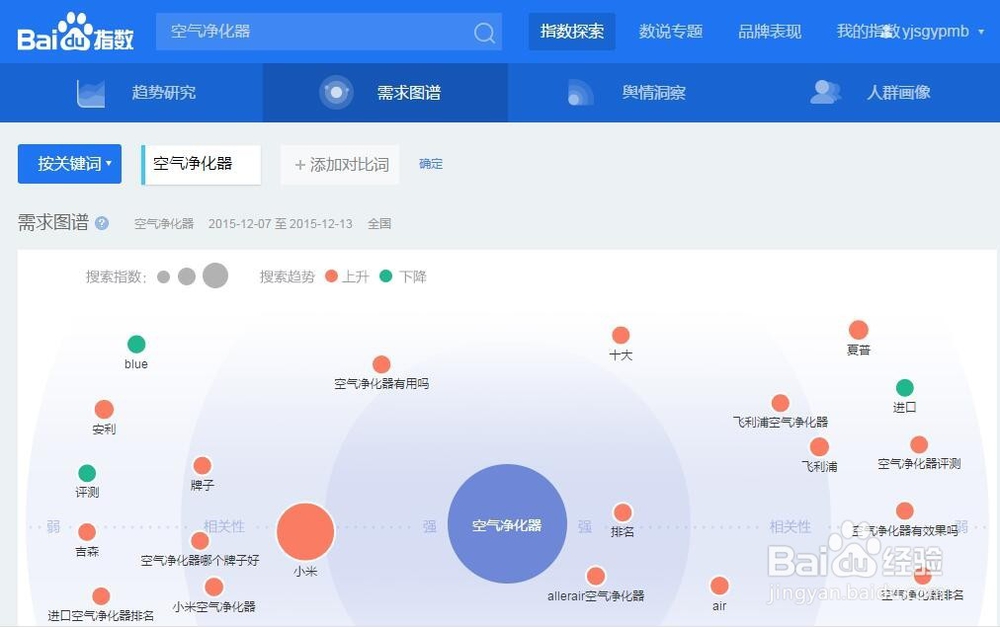
Task: Select the 空气净化器有用吗 node
Action: [381, 364]
